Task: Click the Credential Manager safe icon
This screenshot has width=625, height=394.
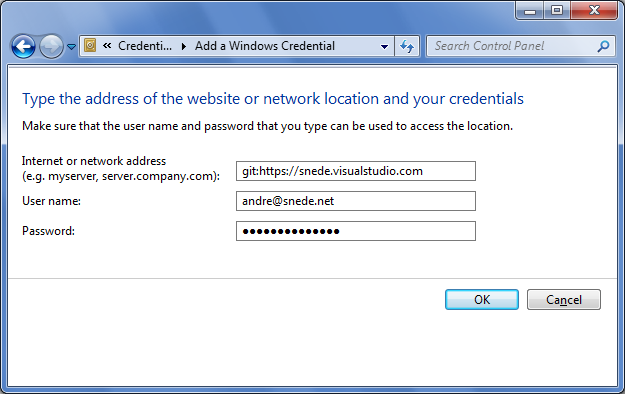Action: 90,45
